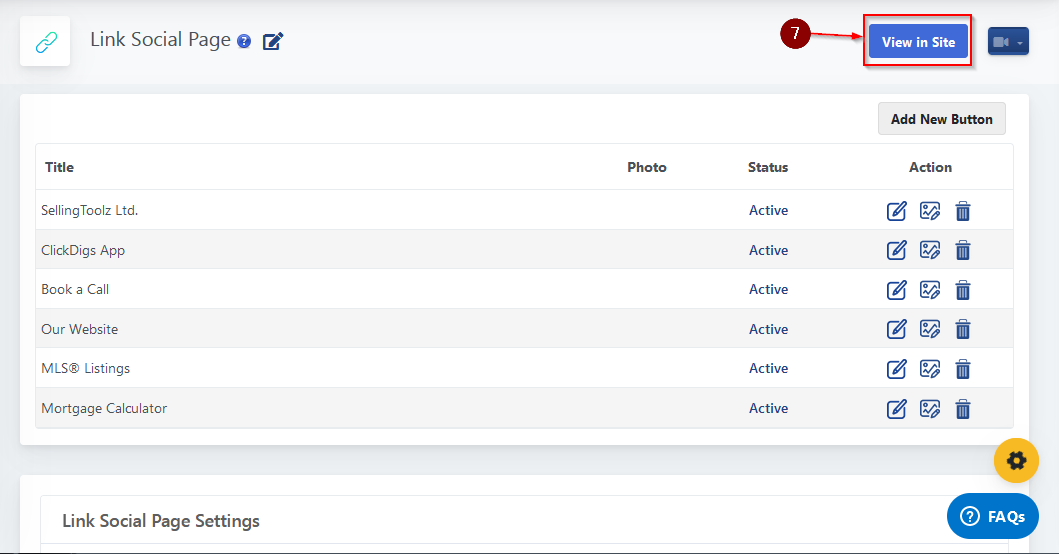Image resolution: width=1059 pixels, height=554 pixels.
Task: Change photo for Book a Call row
Action: point(930,290)
